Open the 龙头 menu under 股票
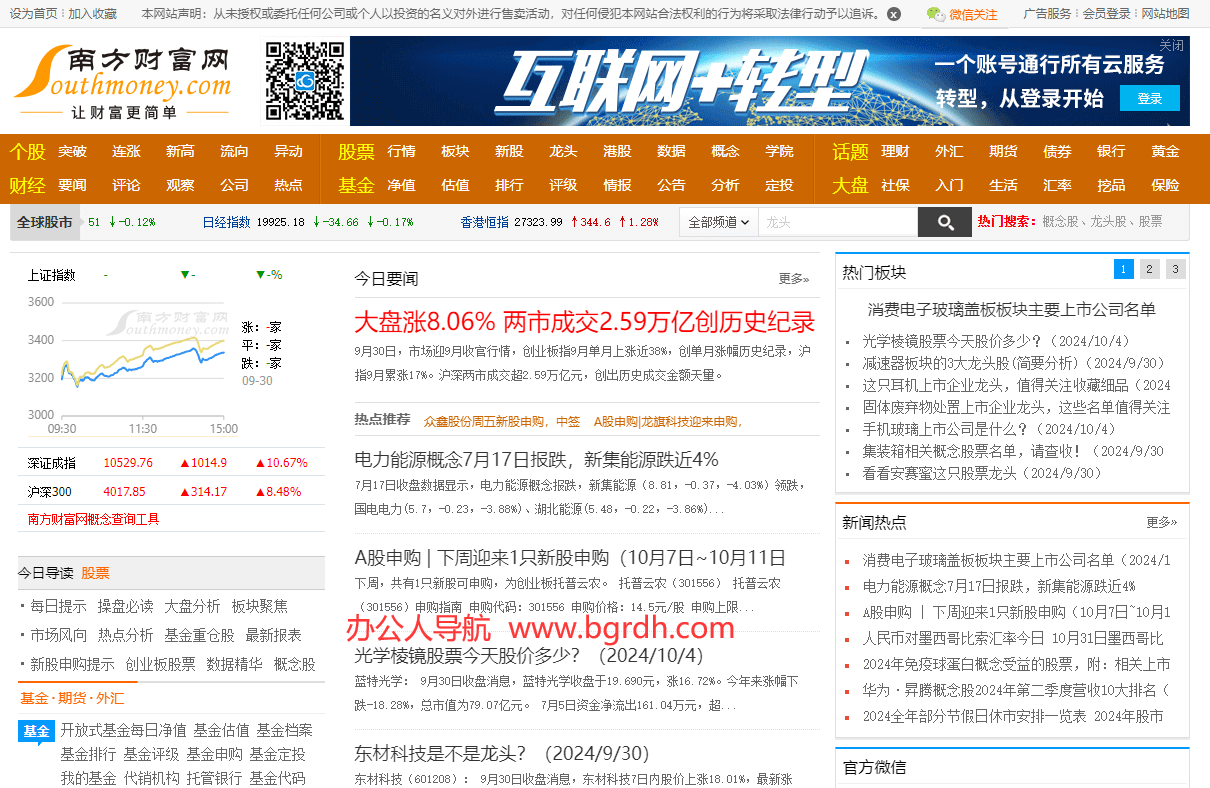Image resolution: width=1210 pixels, height=788 pixels. point(563,151)
